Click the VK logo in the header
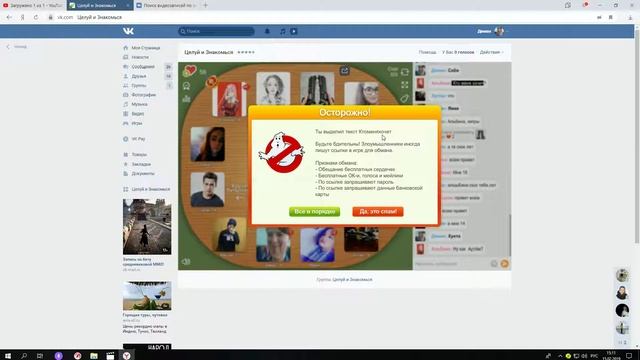Screen dimensions: 640x360 pyautogui.click(x=128, y=31)
